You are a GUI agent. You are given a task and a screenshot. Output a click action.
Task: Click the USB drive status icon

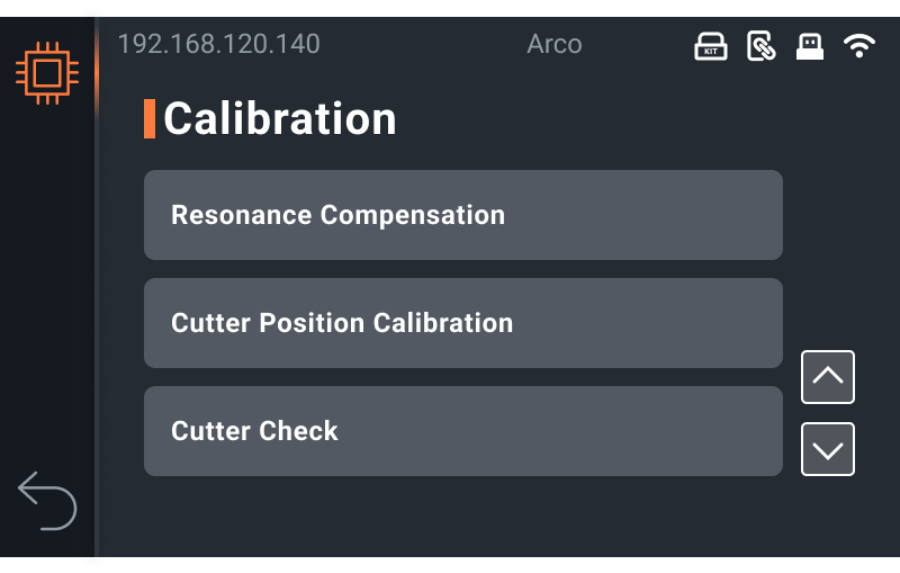pos(810,46)
